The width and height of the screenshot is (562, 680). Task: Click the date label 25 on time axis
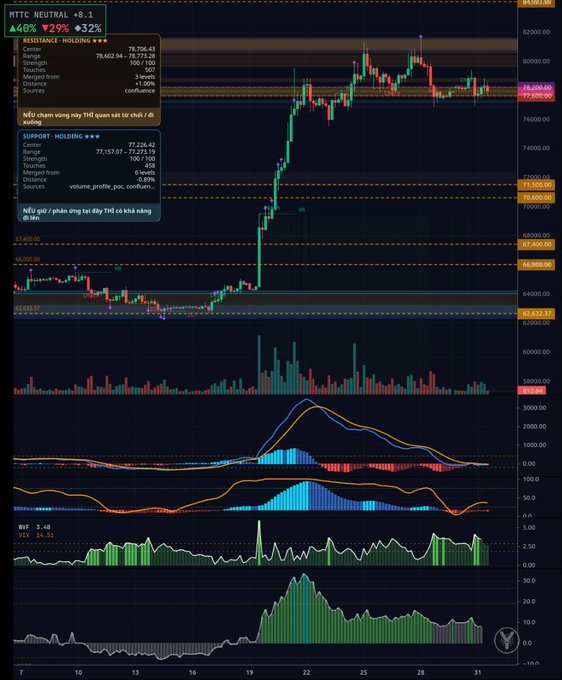pos(363,673)
